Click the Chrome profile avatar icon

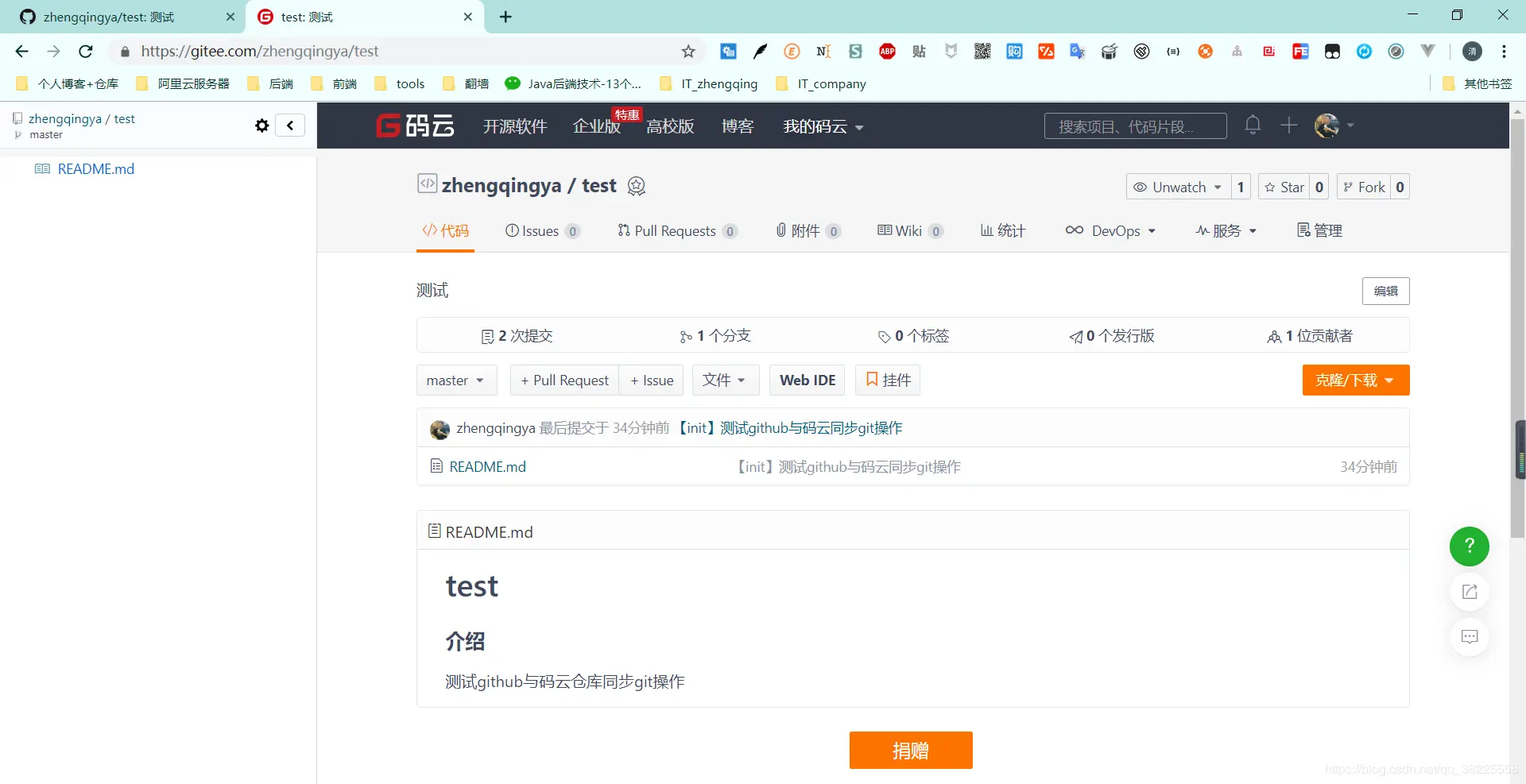point(1472,52)
